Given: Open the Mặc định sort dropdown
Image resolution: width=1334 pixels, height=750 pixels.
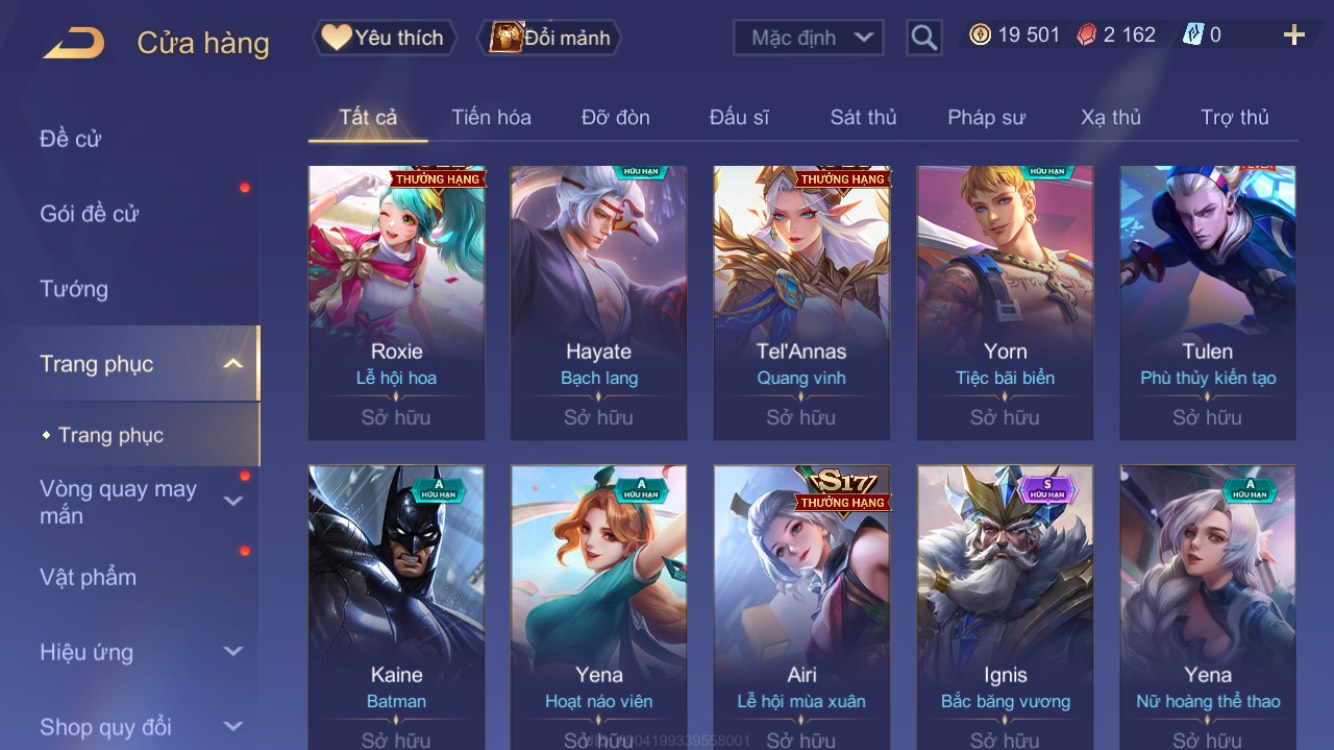Looking at the screenshot, I should tap(809, 38).
